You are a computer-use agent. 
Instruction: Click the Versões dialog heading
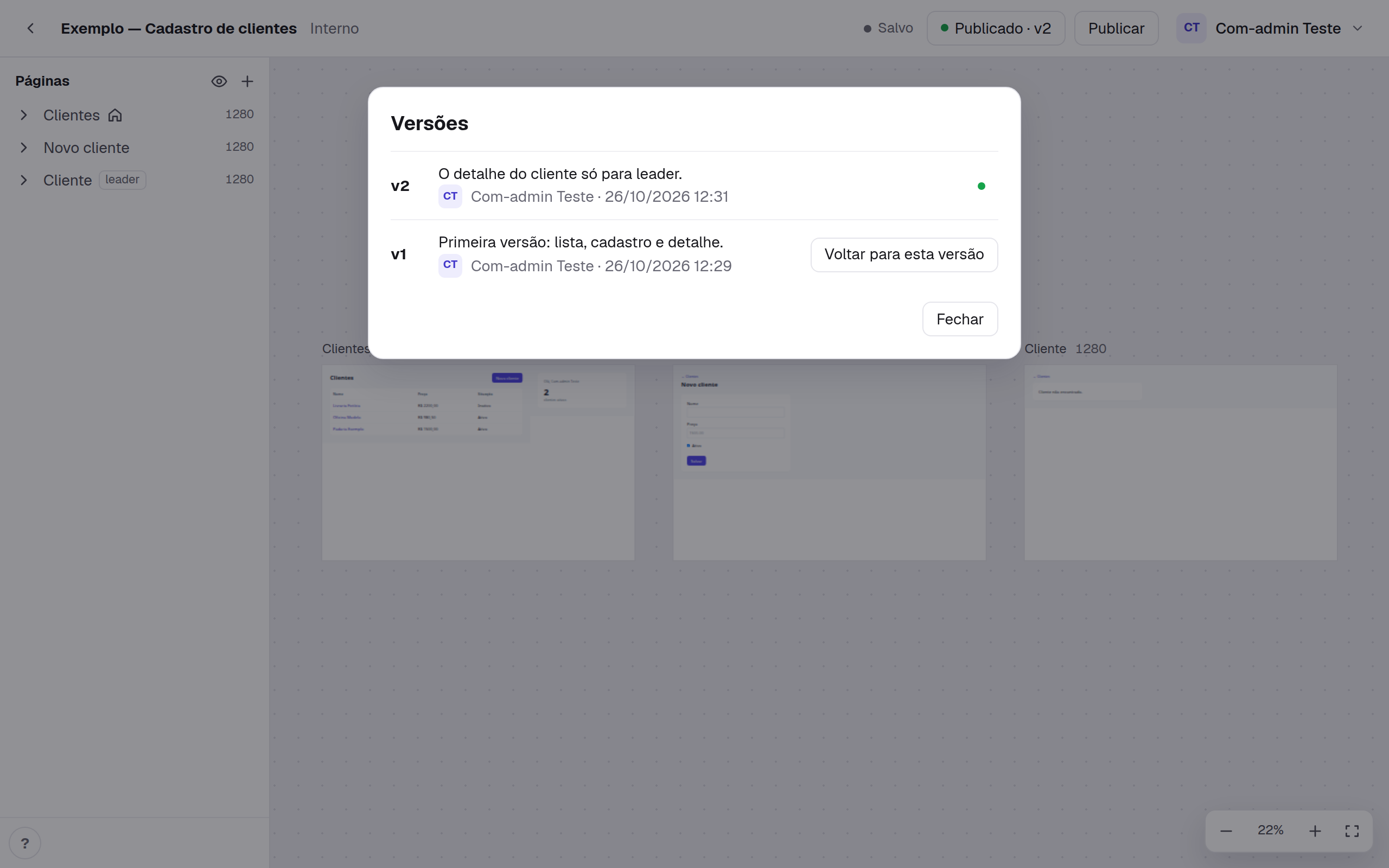(429, 124)
